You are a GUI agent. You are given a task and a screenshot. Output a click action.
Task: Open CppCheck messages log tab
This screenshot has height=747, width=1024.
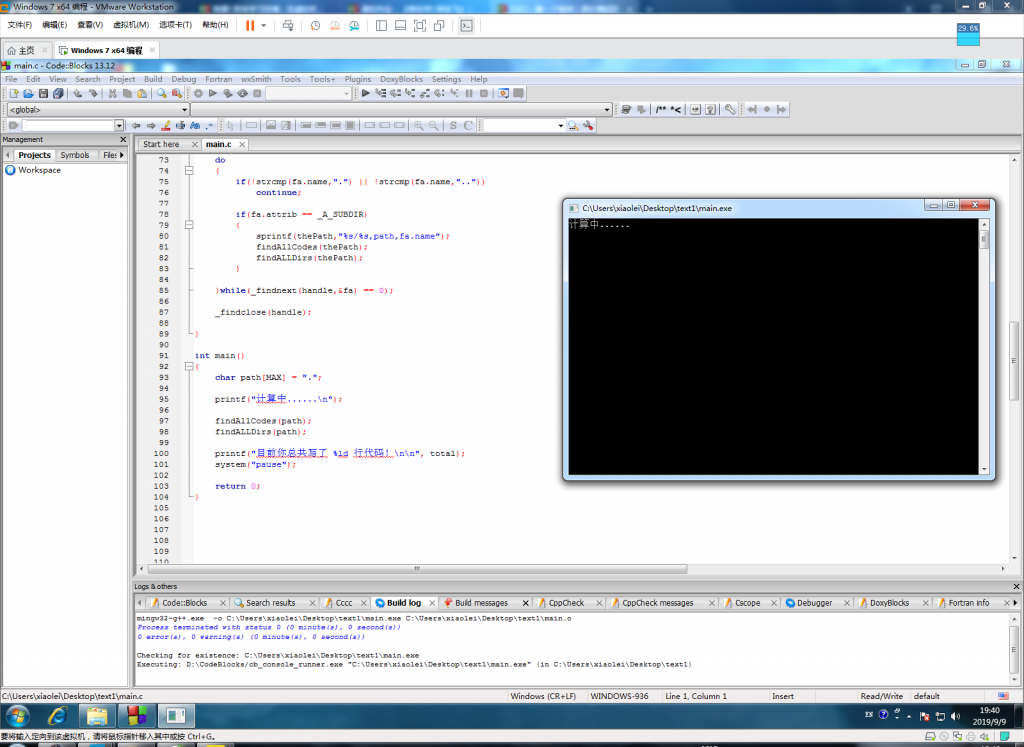tap(658, 603)
